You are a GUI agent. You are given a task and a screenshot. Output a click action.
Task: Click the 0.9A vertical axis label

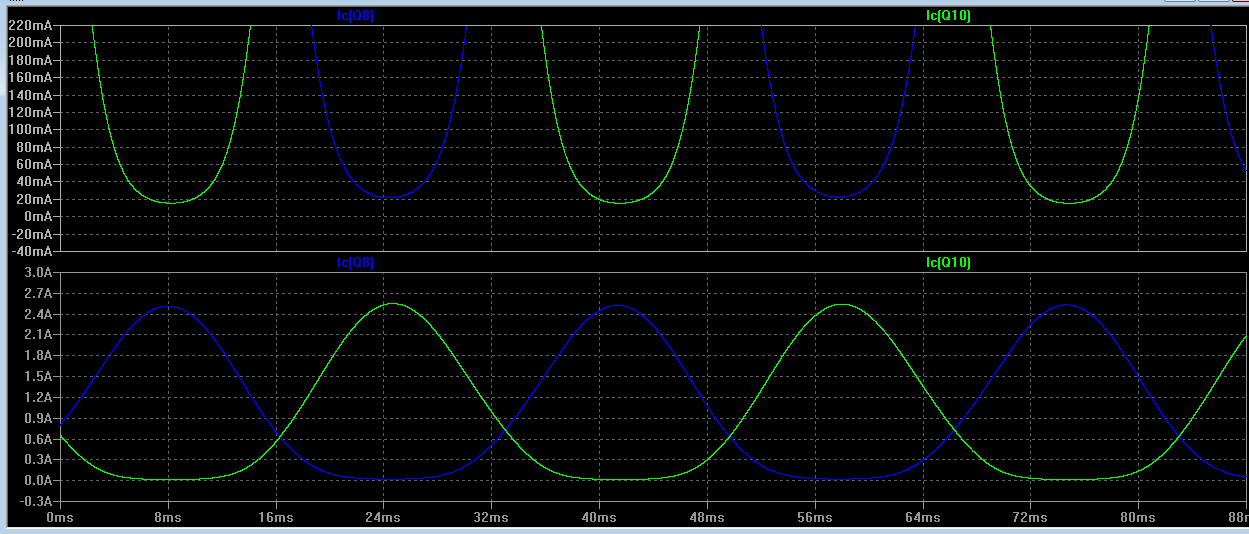coord(38,417)
